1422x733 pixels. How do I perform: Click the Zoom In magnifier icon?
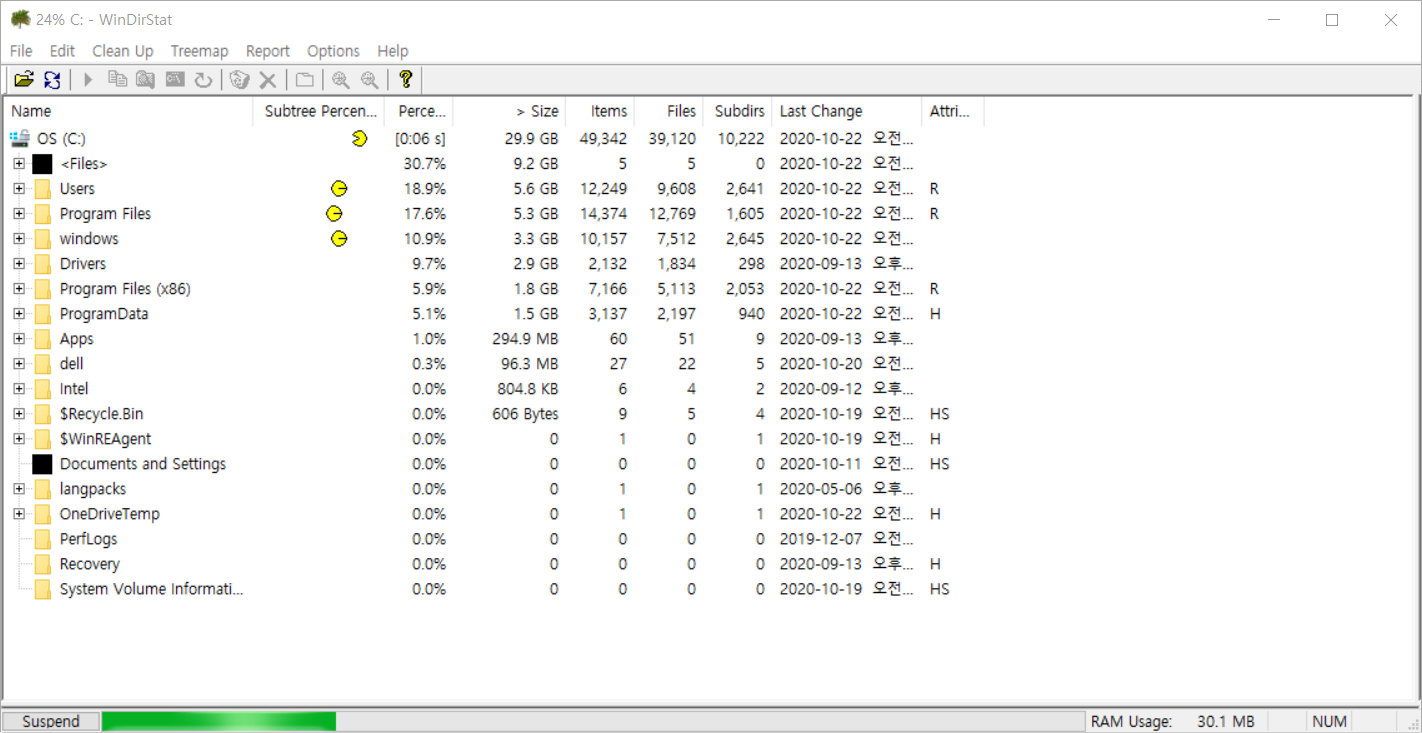coord(341,80)
